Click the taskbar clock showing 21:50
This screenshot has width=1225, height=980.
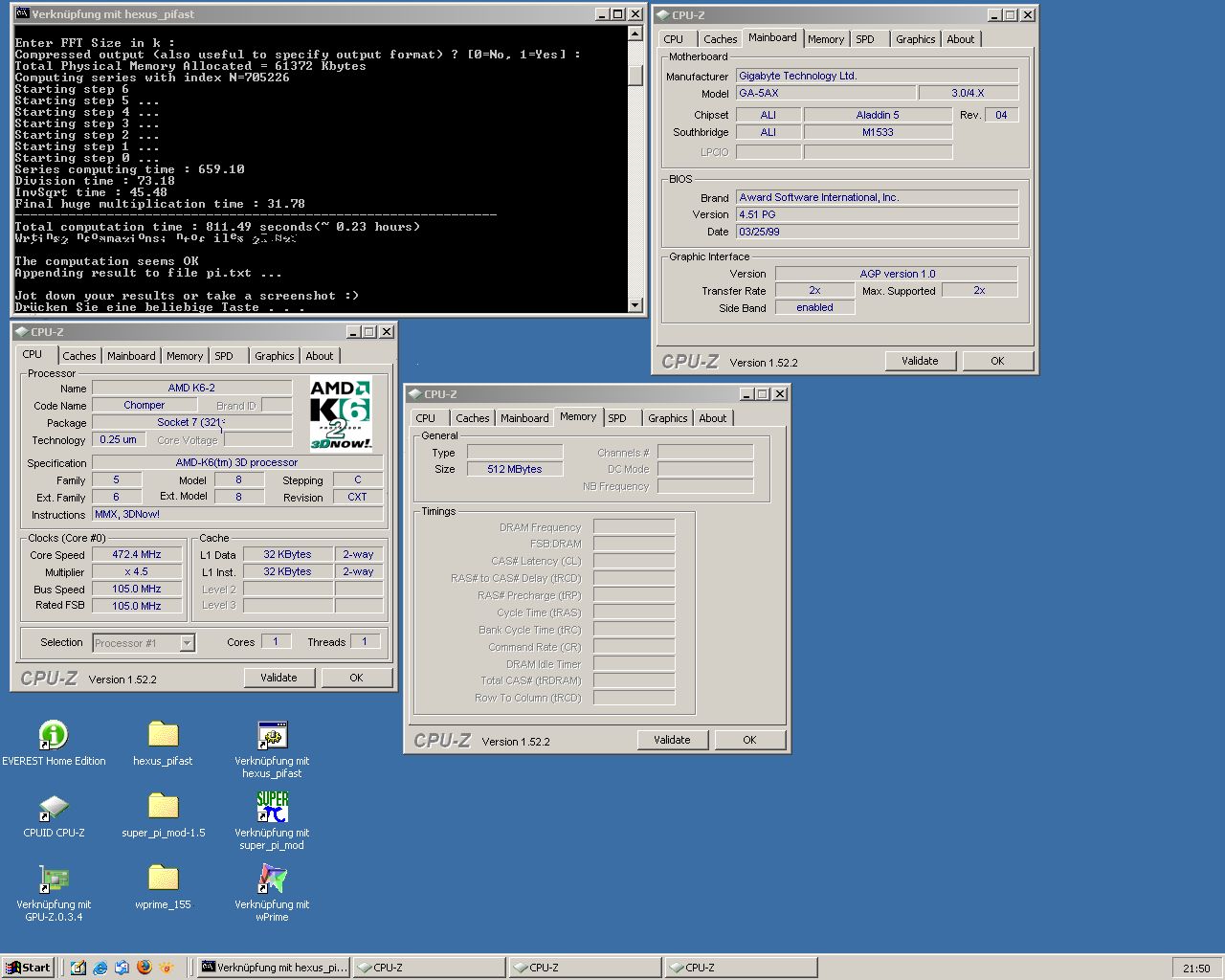1196,969
